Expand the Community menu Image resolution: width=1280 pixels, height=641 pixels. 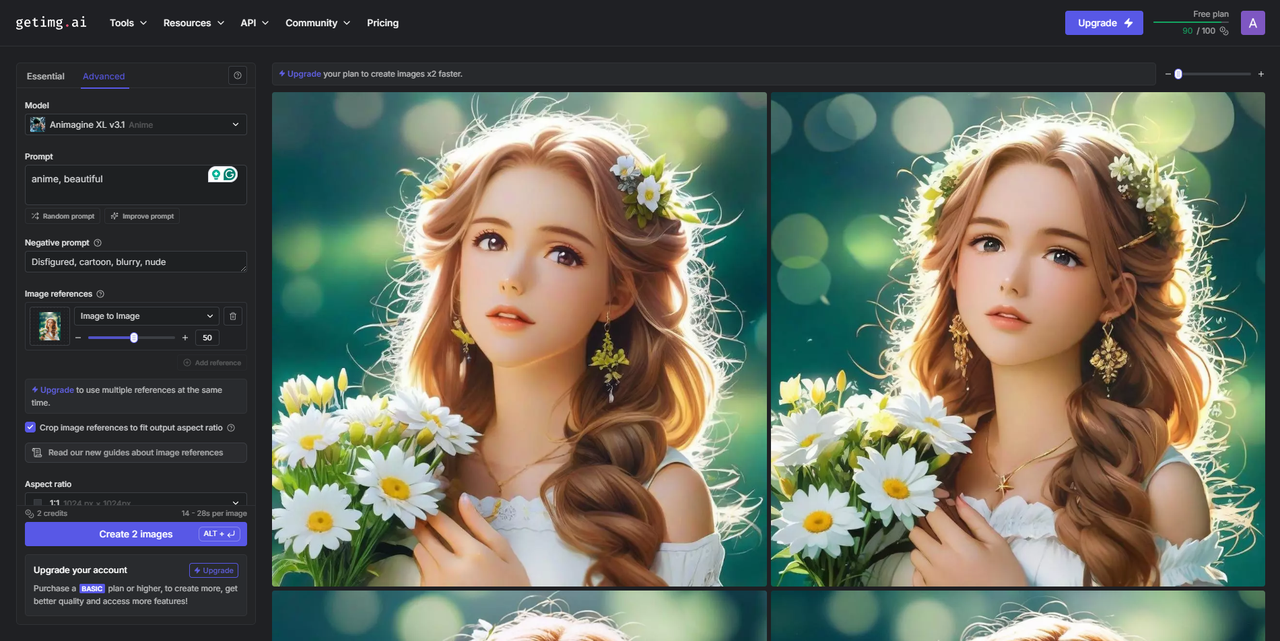click(x=318, y=23)
